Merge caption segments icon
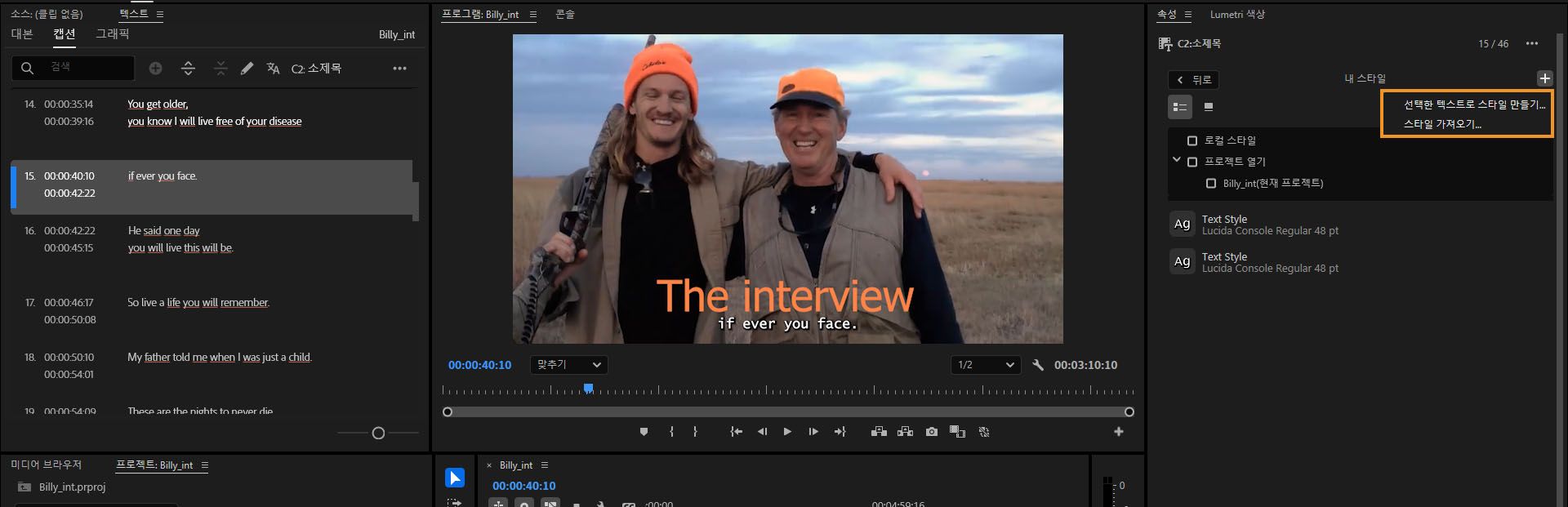Screen dimensions: 1568x507 220,69
